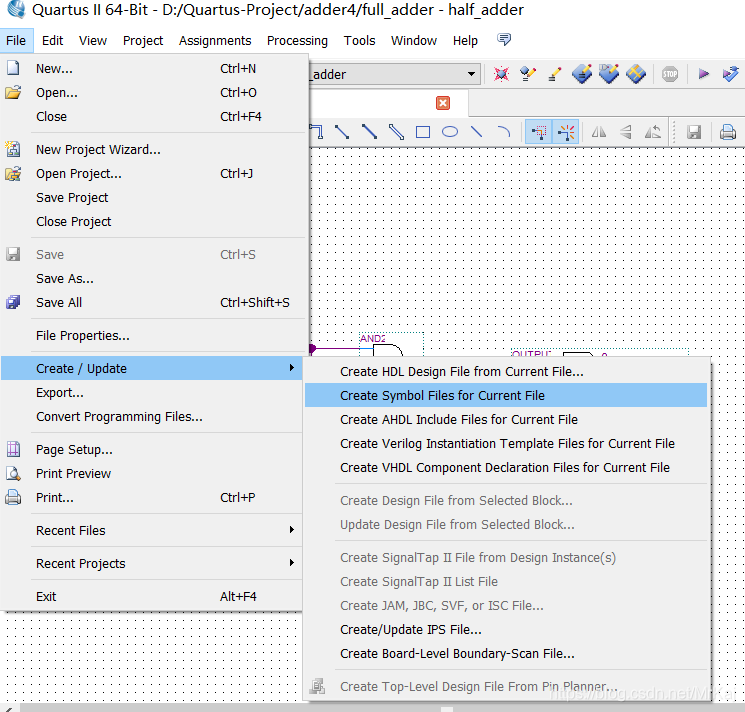The image size is (745, 712).
Task: Open the Chip Planner toolbar icon
Action: point(582,74)
